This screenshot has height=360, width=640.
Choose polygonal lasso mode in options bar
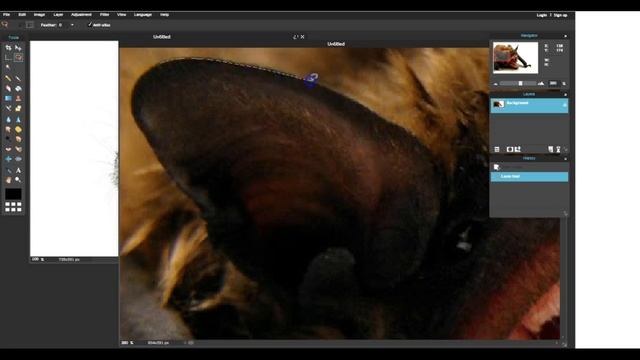coord(30,25)
